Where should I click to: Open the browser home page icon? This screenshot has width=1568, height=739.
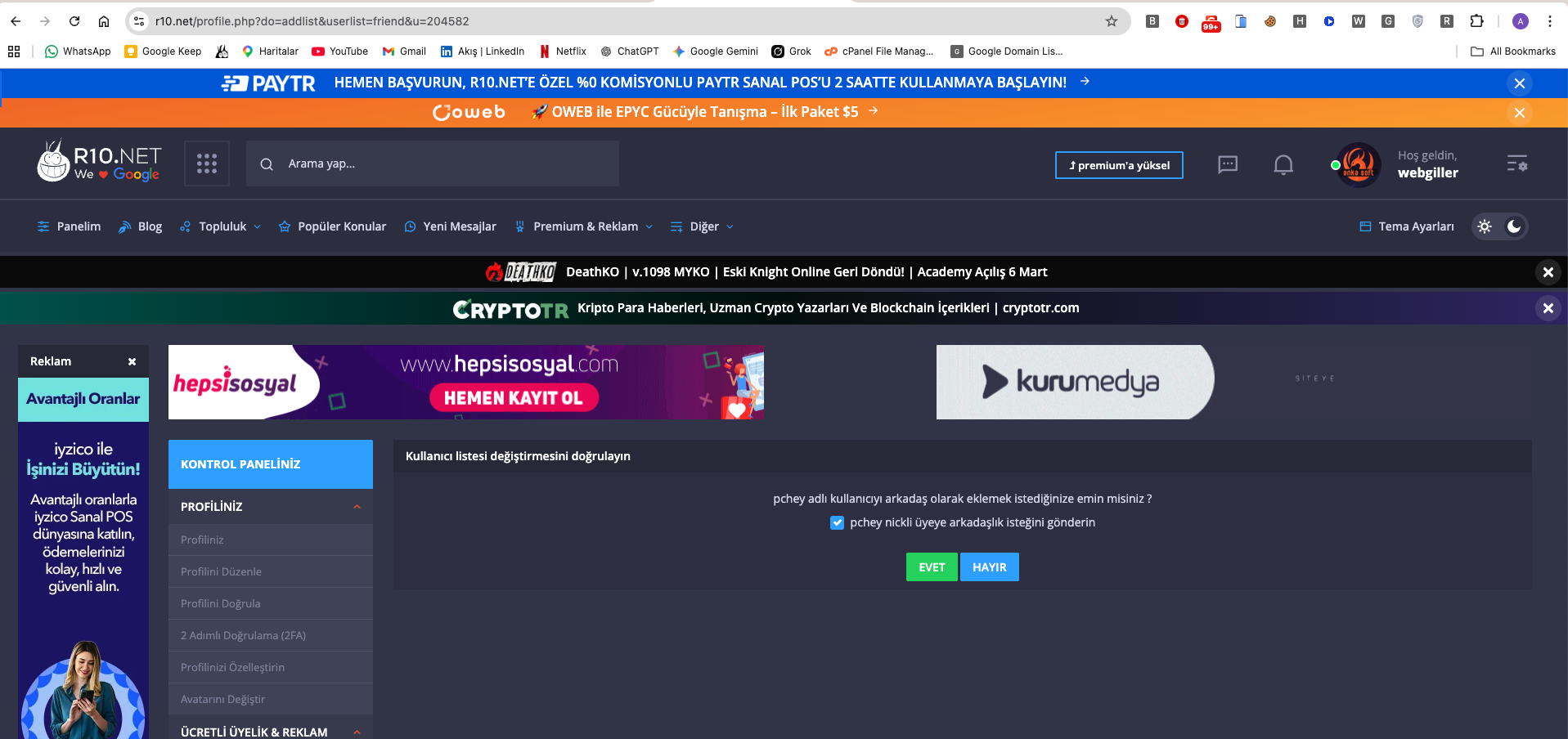pyautogui.click(x=104, y=21)
